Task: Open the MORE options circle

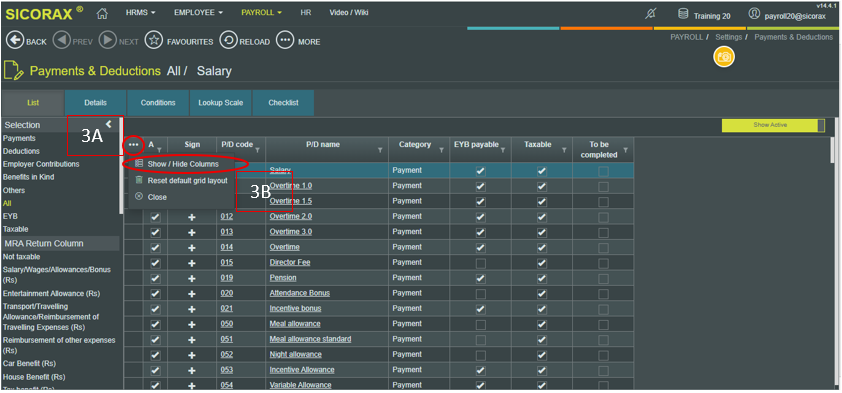Action: [285, 41]
